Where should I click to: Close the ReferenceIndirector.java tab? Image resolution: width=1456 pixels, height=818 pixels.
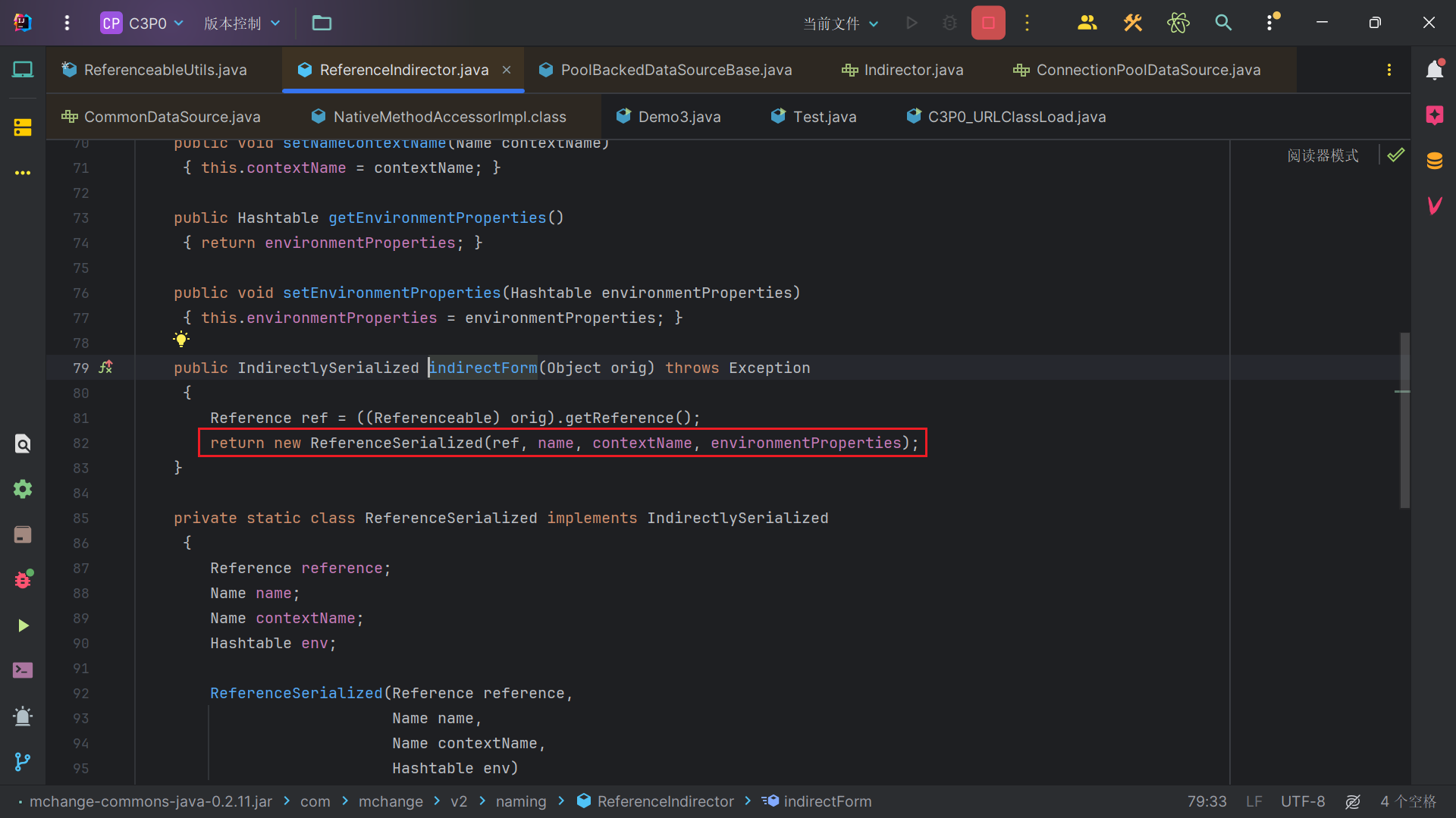coord(507,70)
